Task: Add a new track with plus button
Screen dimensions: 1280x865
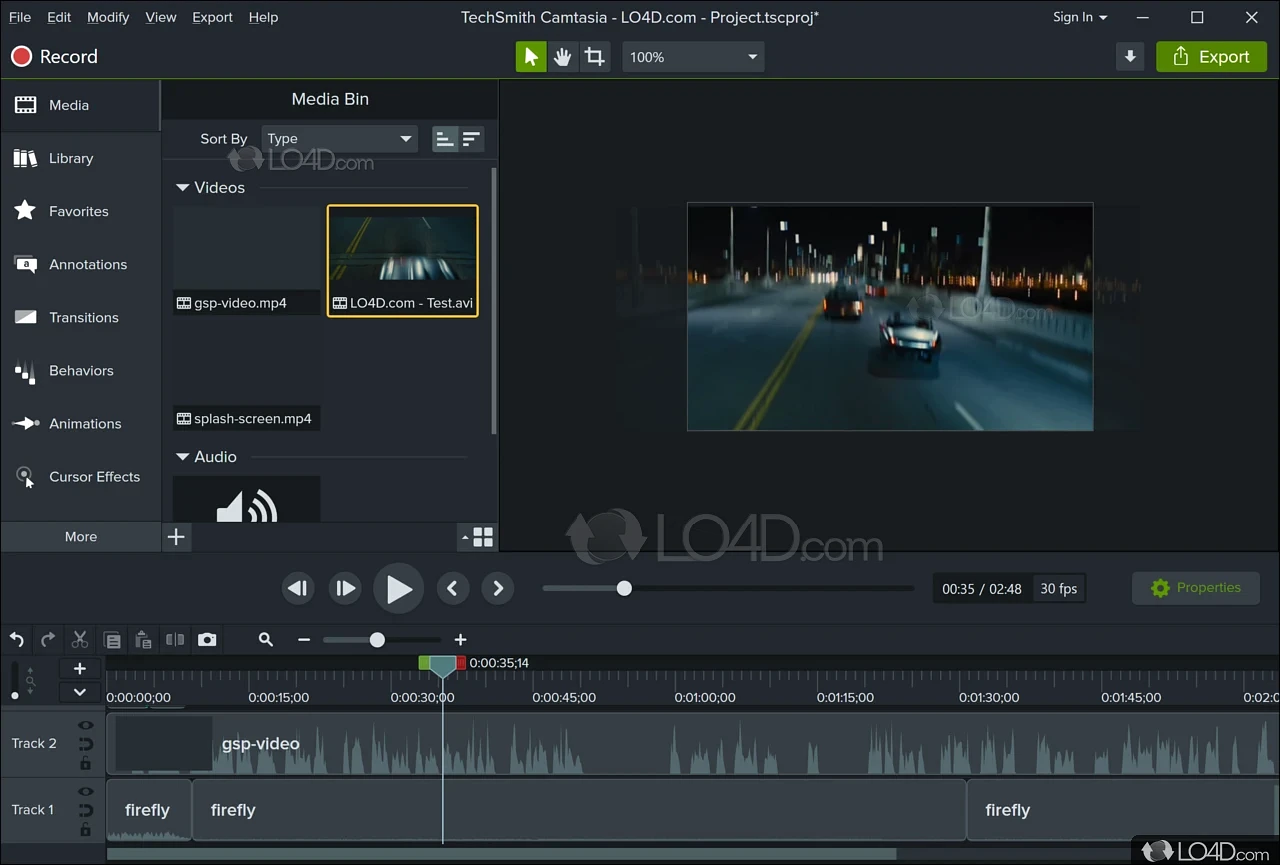Action: pyautogui.click(x=79, y=669)
